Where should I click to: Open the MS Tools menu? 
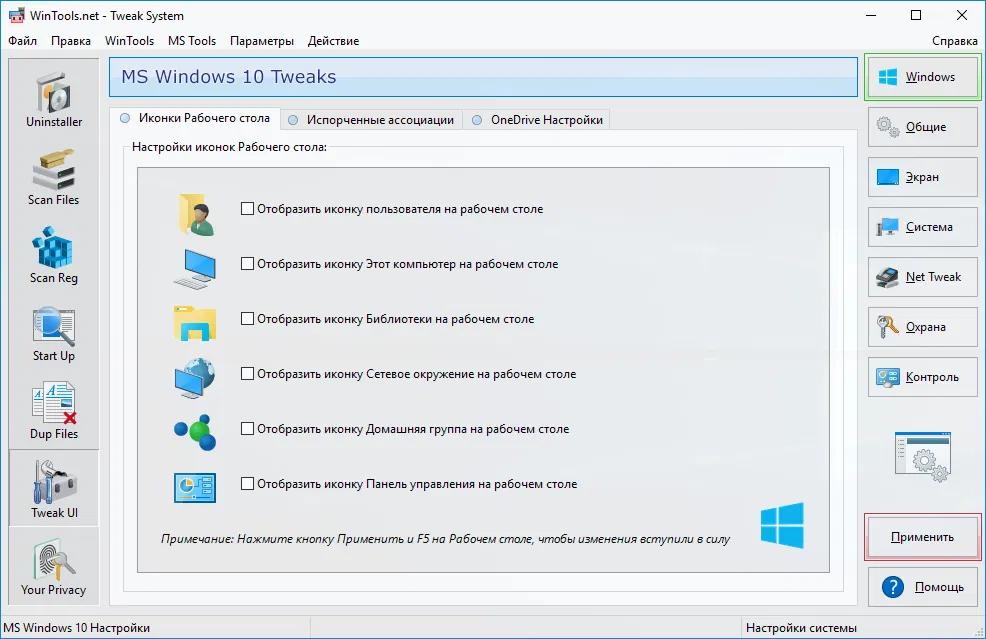point(192,41)
